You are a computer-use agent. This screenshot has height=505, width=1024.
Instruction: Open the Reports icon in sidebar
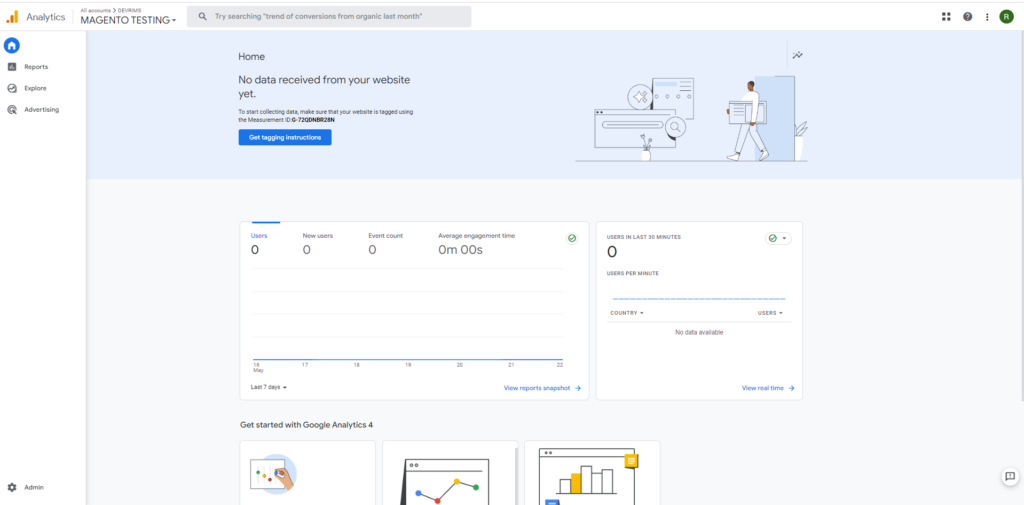12,67
